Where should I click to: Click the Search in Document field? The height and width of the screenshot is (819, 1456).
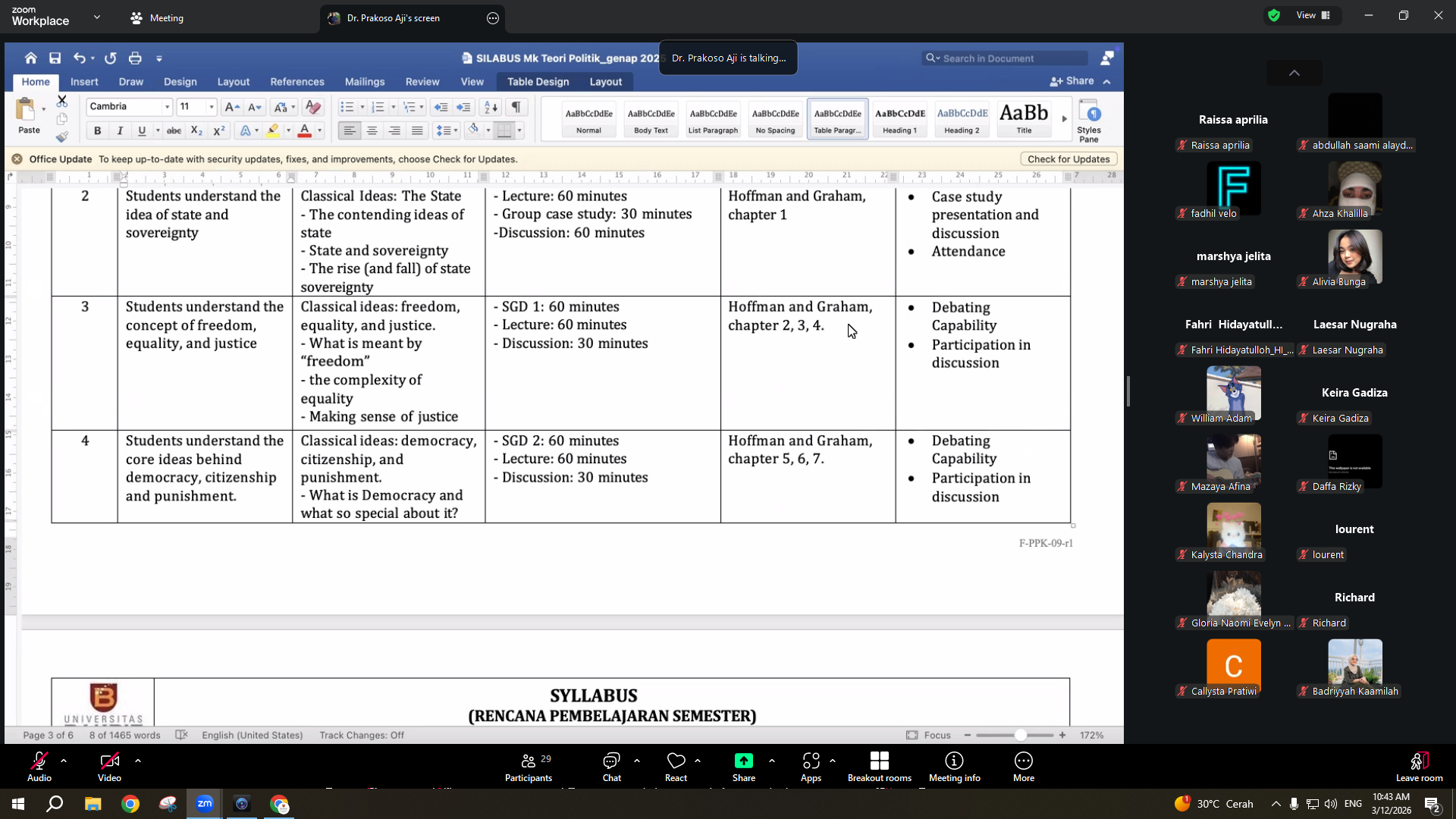point(1005,58)
